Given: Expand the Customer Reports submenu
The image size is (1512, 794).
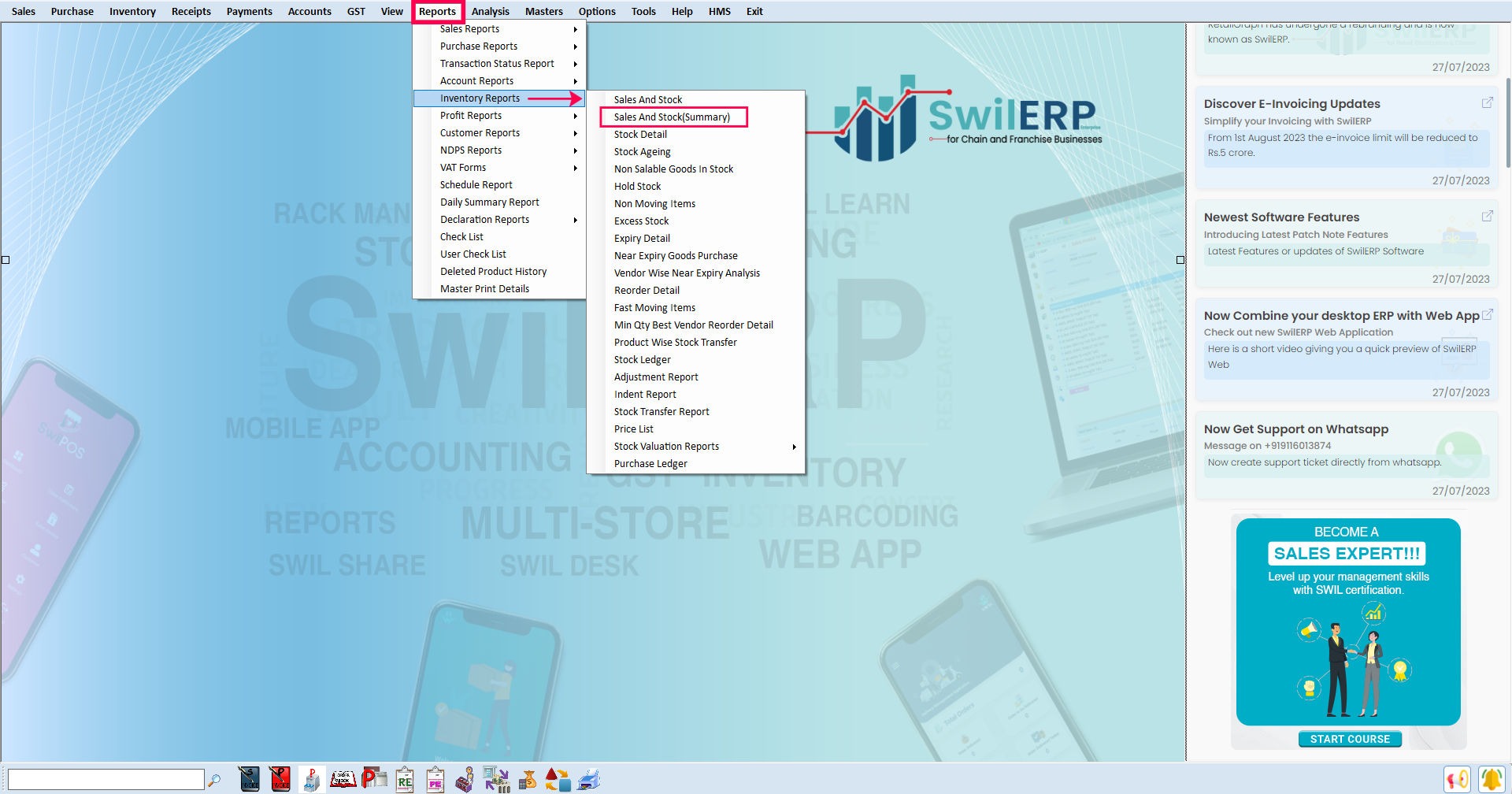Looking at the screenshot, I should click(x=499, y=133).
